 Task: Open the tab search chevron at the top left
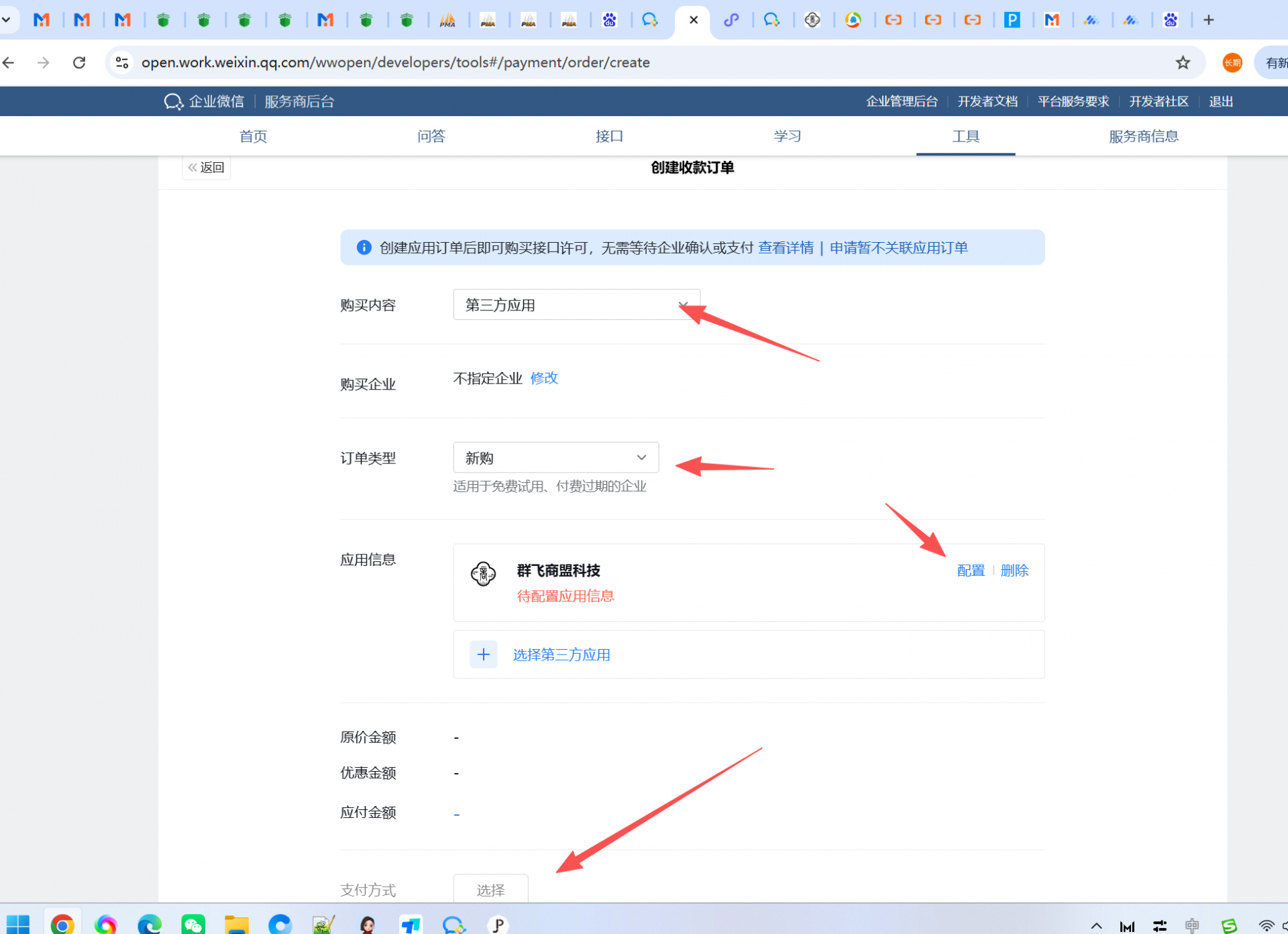pos(6,20)
